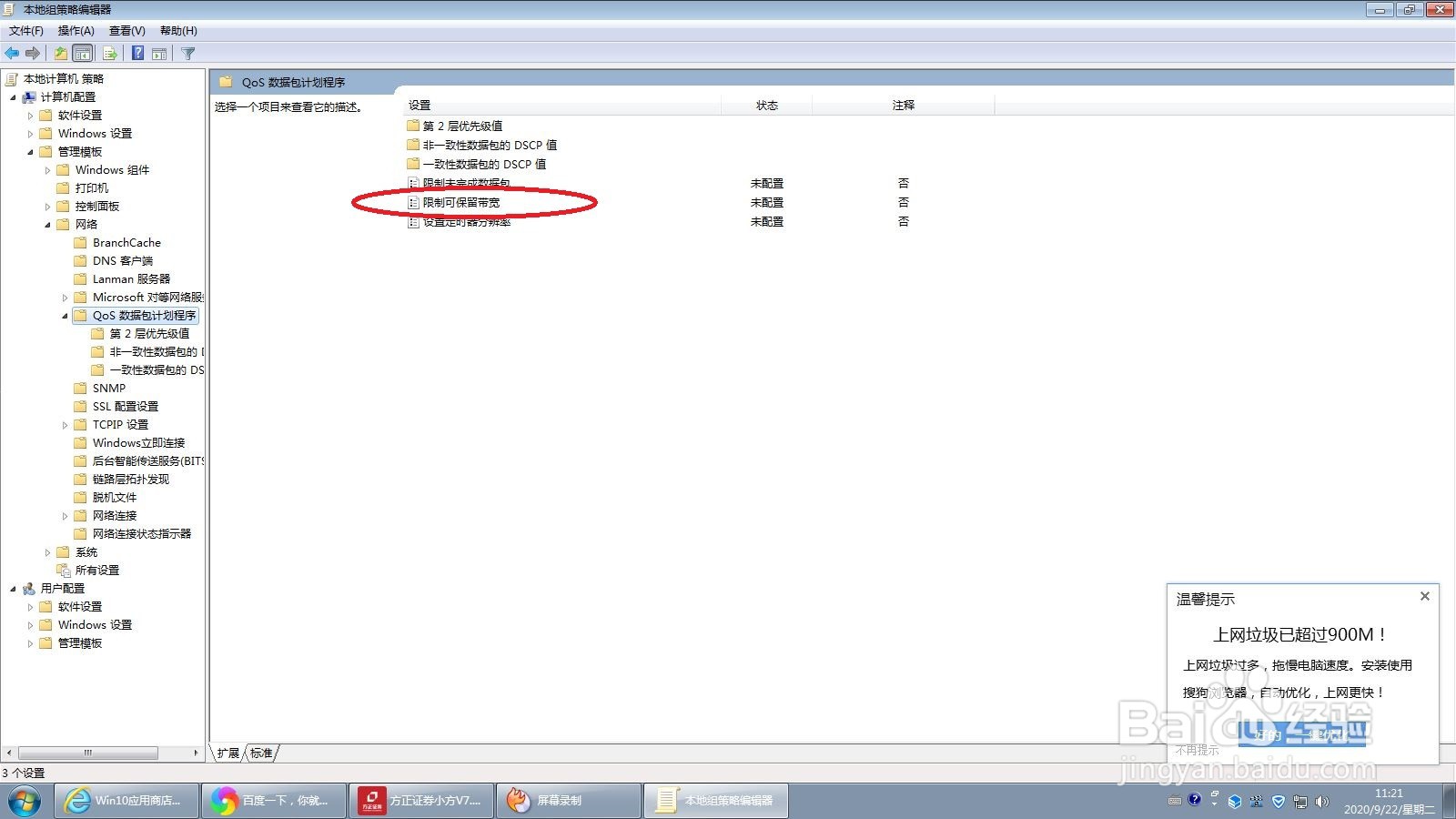Screen dimensions: 1456x819
Task: Select 本地计算机 策略 root node
Action: [64, 79]
